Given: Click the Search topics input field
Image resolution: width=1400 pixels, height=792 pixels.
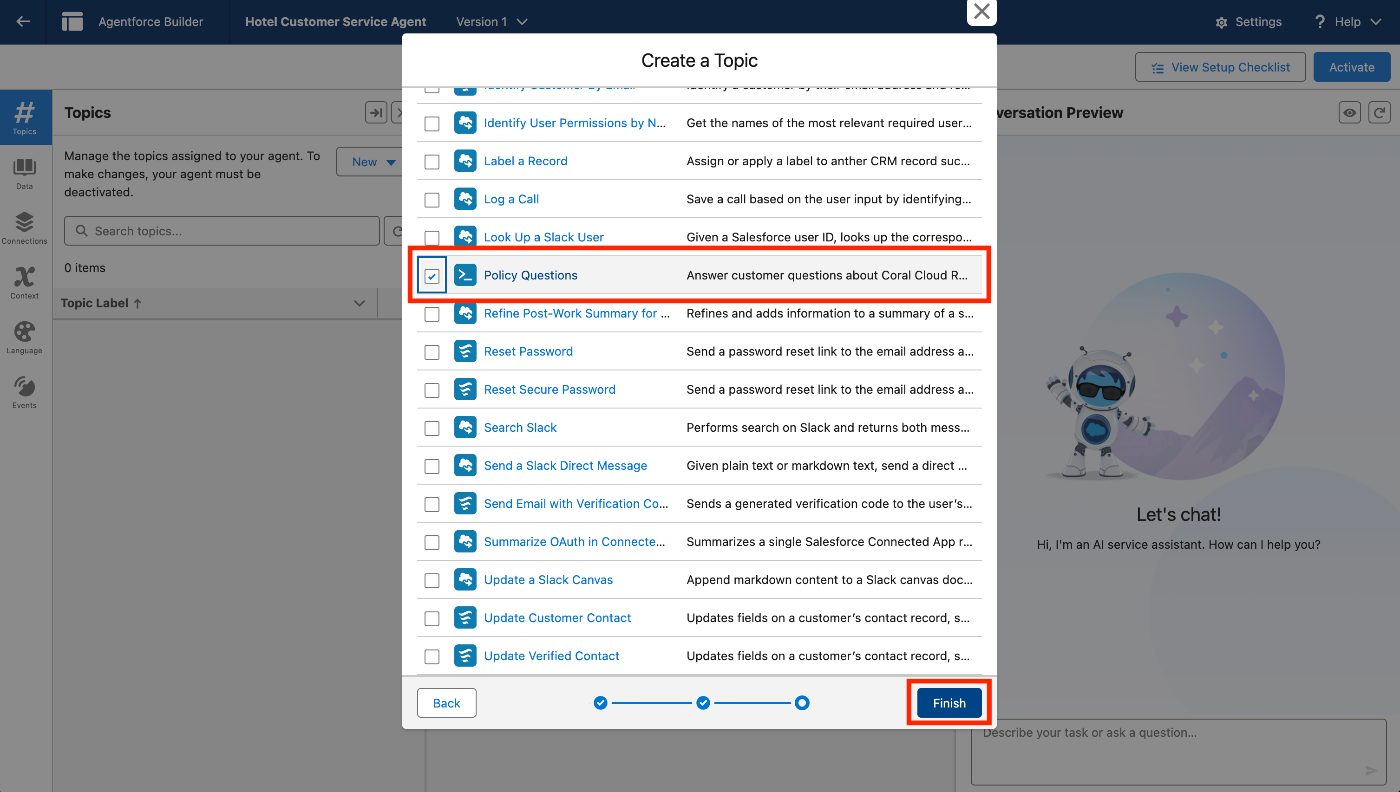Looking at the screenshot, I should (222, 231).
